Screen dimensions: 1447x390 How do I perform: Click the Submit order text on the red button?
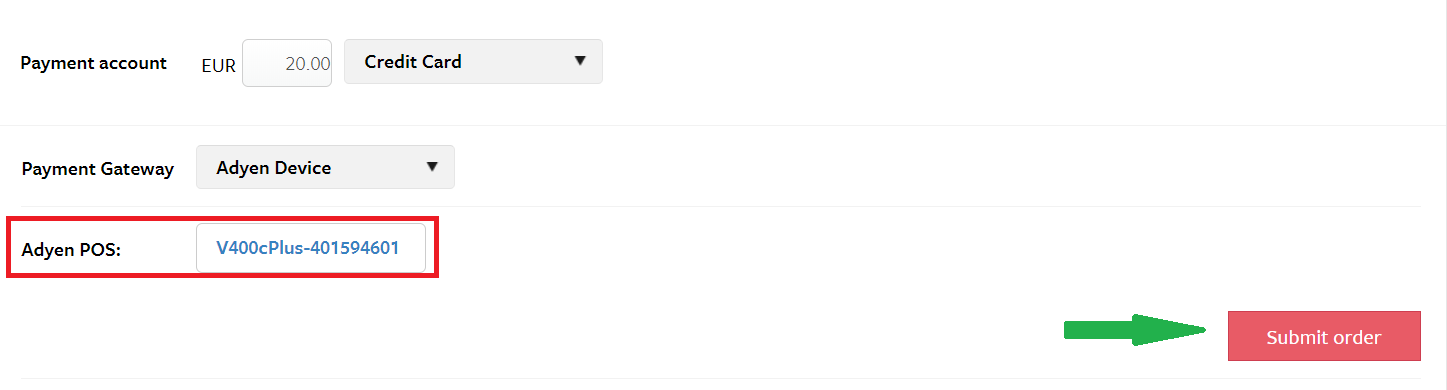pos(1324,337)
